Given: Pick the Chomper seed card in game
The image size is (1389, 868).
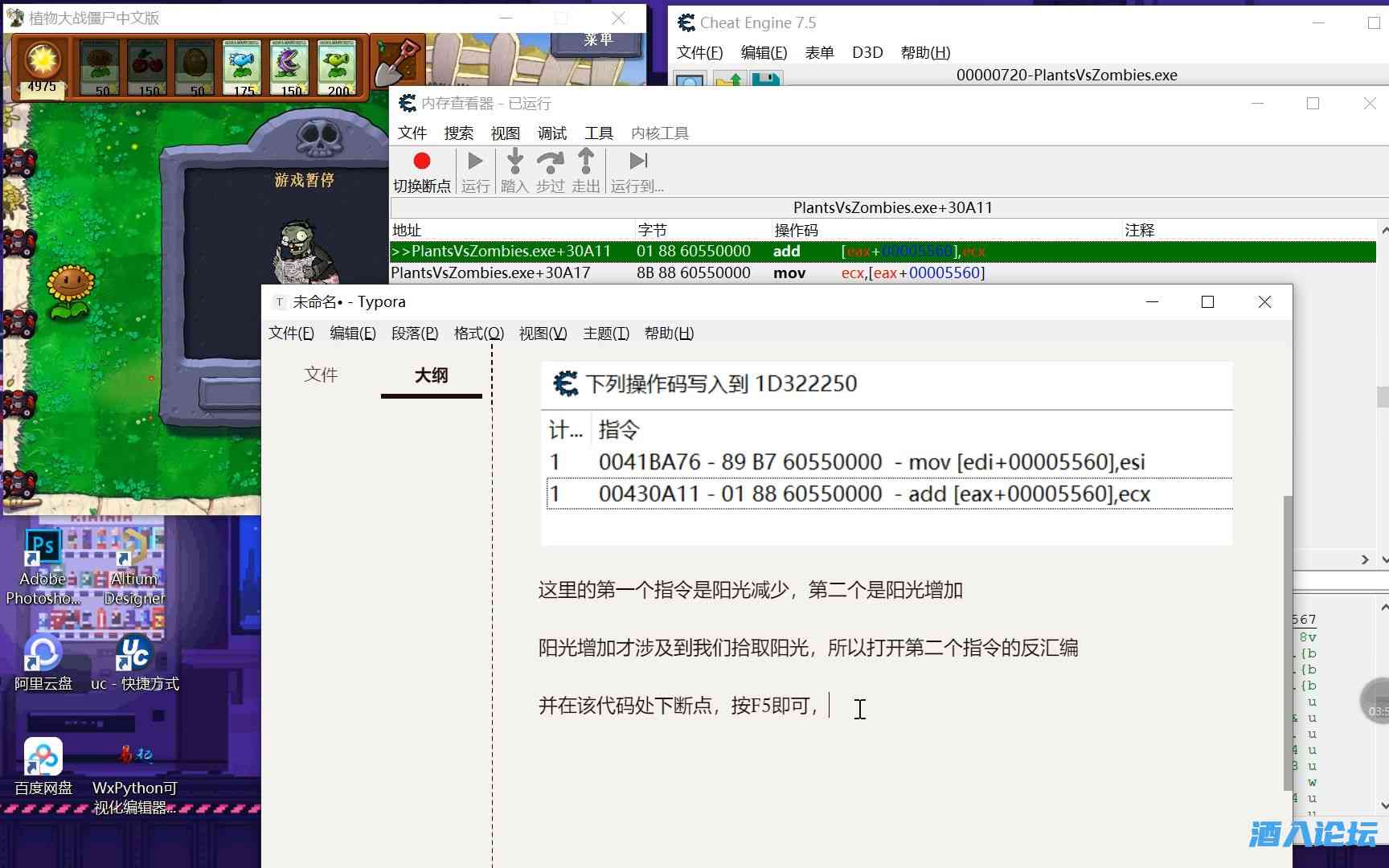Looking at the screenshot, I should point(289,68).
